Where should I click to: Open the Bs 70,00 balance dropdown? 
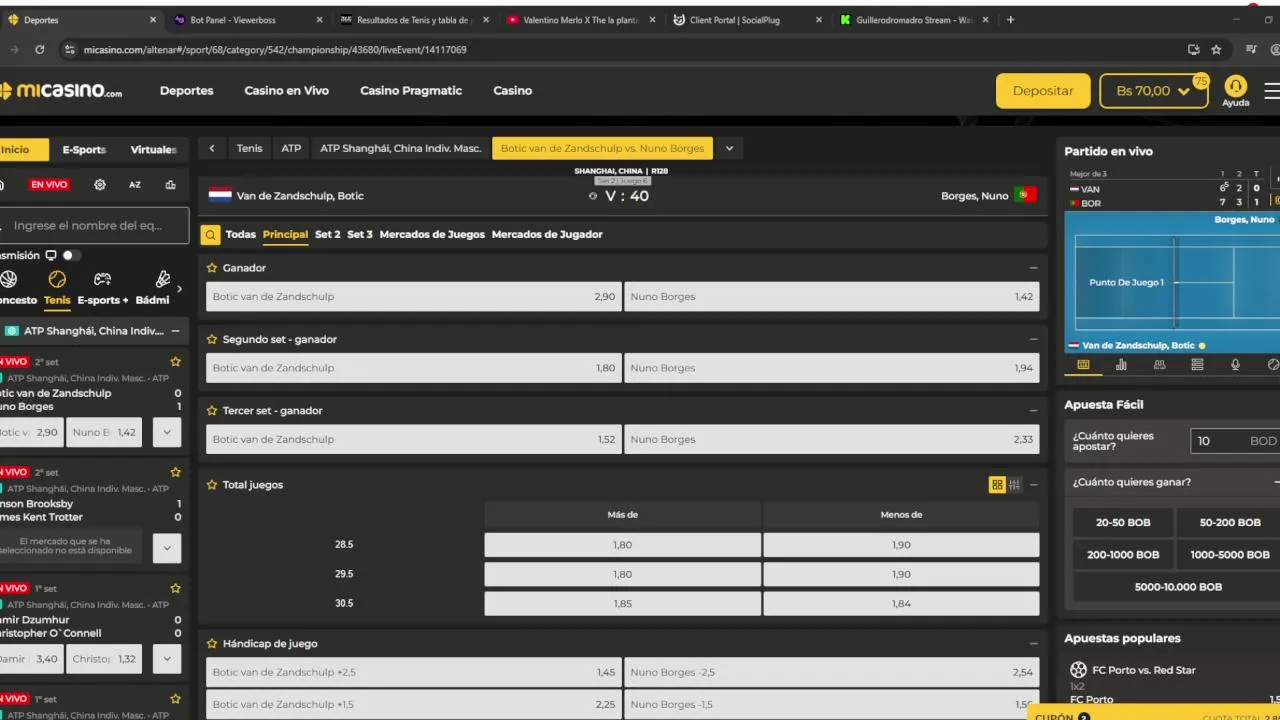coord(1154,91)
